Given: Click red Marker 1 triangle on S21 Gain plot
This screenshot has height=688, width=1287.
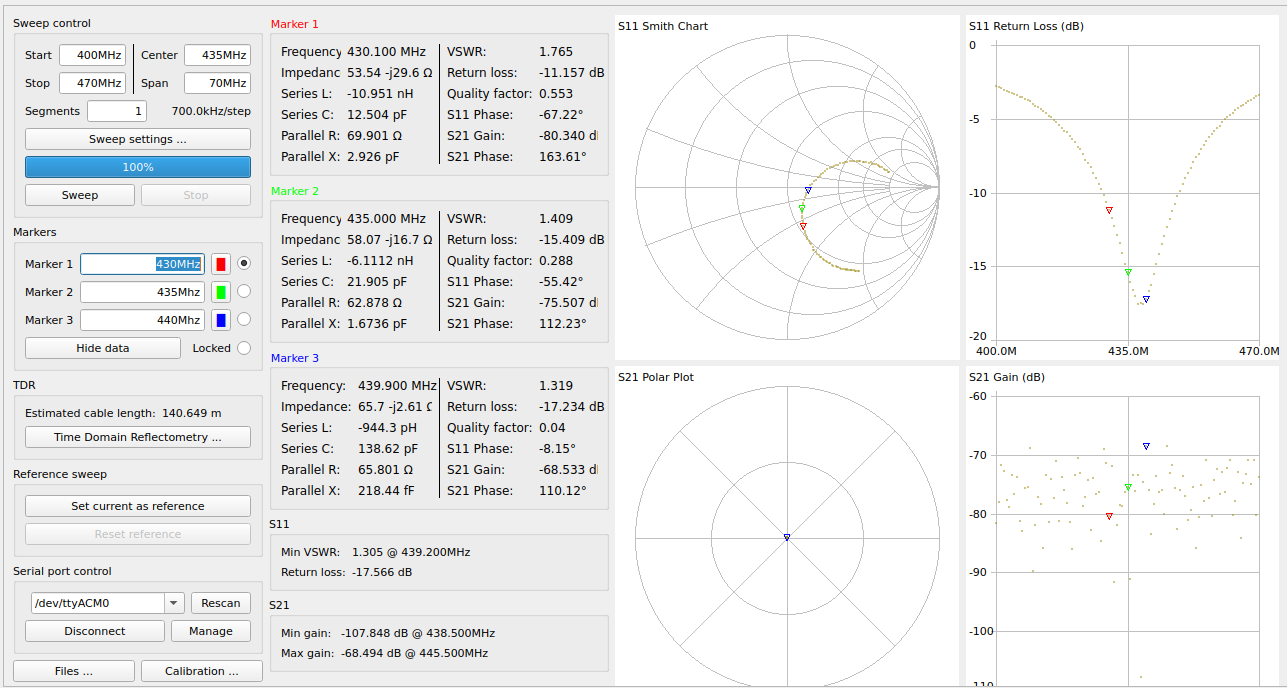Looking at the screenshot, I should pyautogui.click(x=1109, y=516).
